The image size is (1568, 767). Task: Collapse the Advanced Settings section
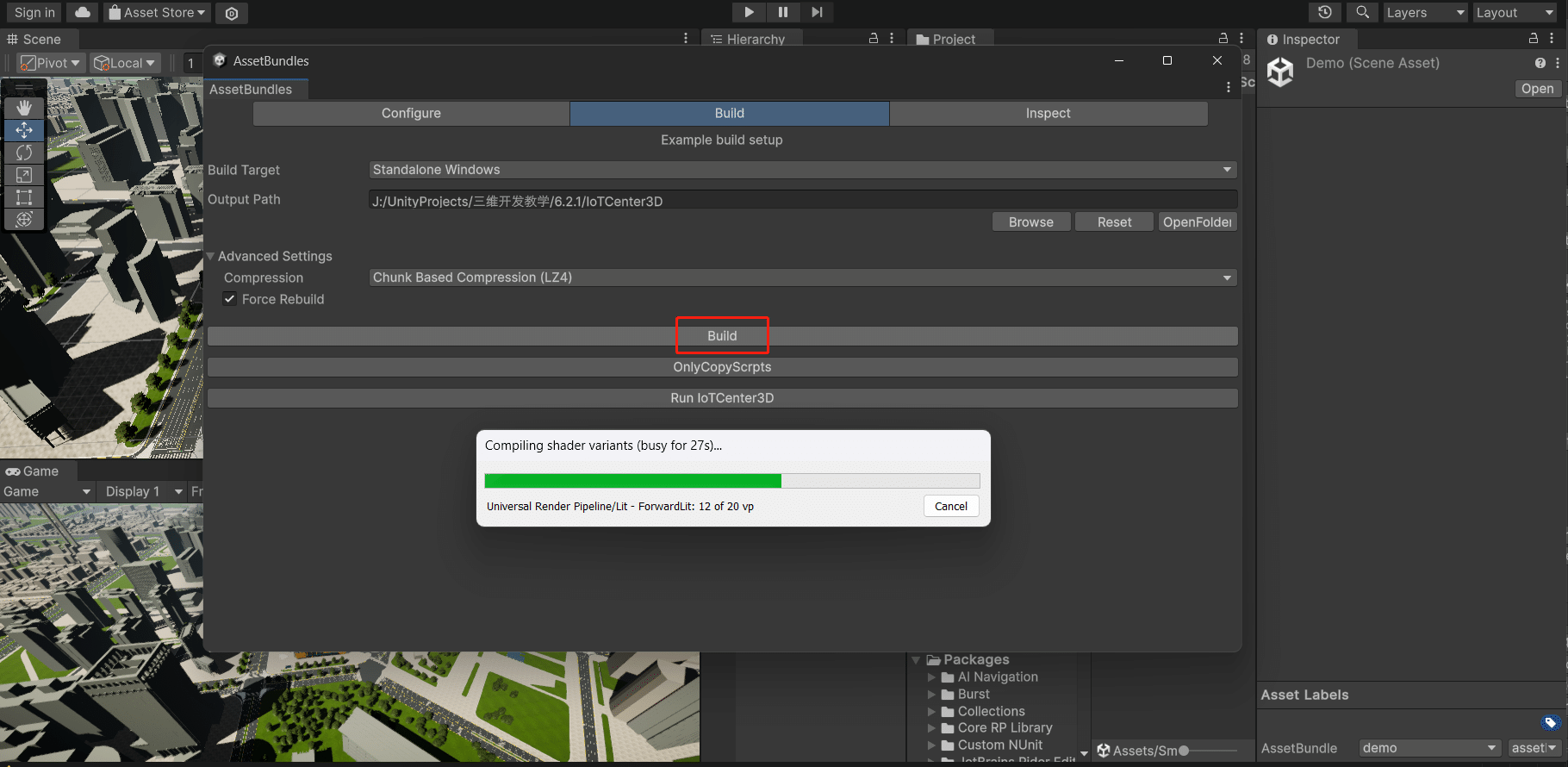point(211,256)
